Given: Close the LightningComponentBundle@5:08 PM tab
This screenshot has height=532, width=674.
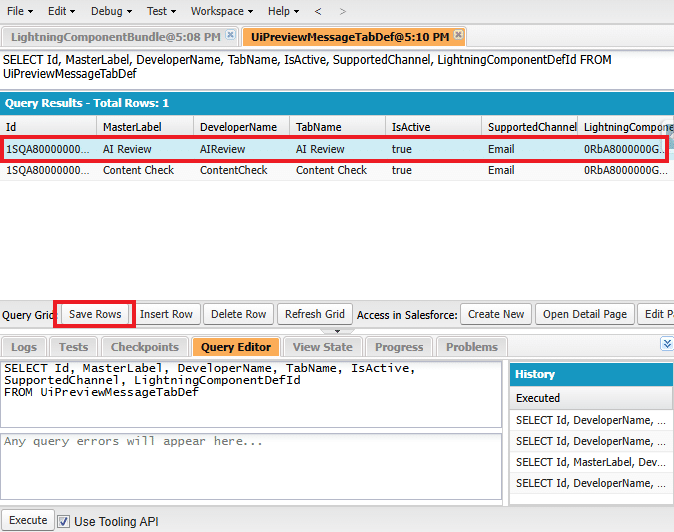Looking at the screenshot, I should coord(230,35).
